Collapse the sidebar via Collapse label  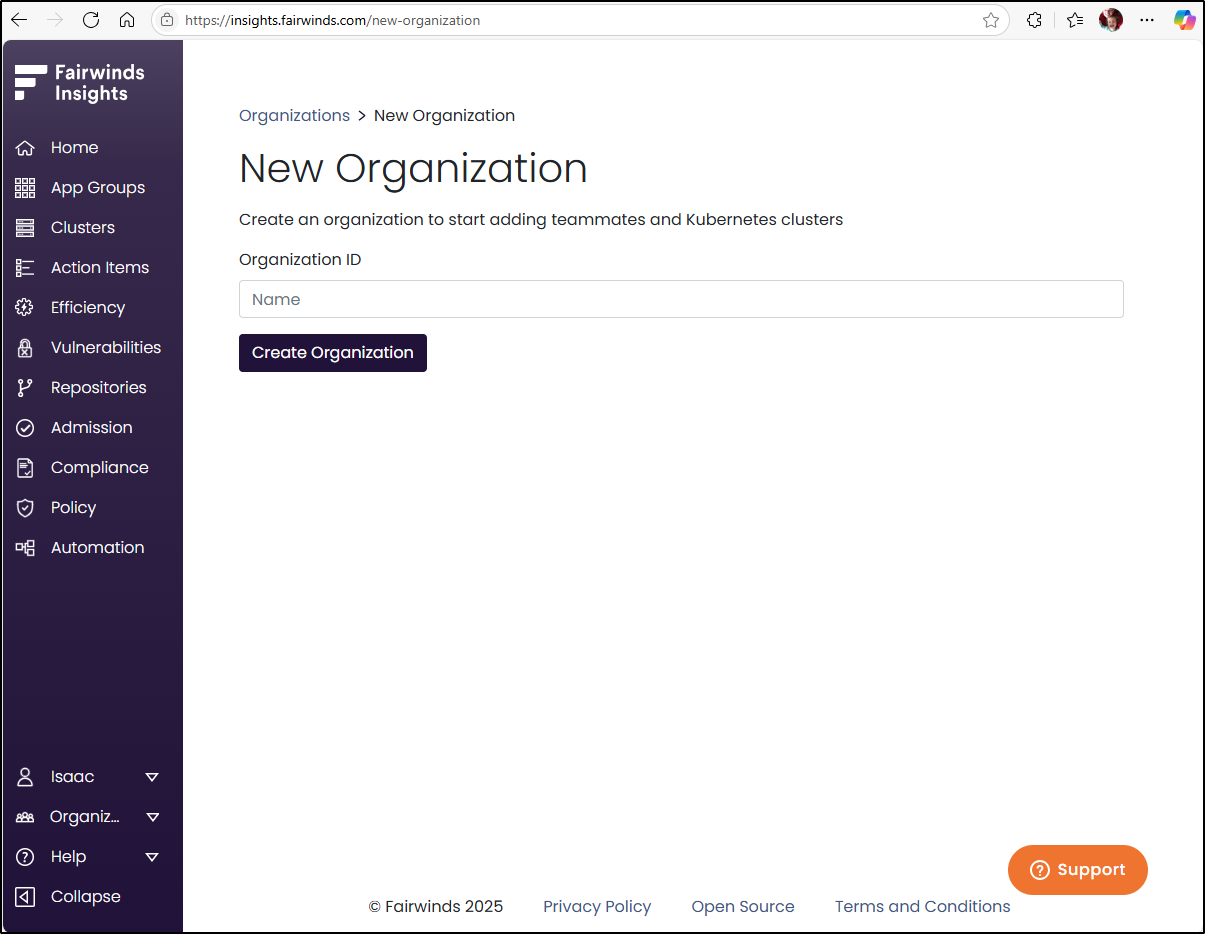click(86, 897)
